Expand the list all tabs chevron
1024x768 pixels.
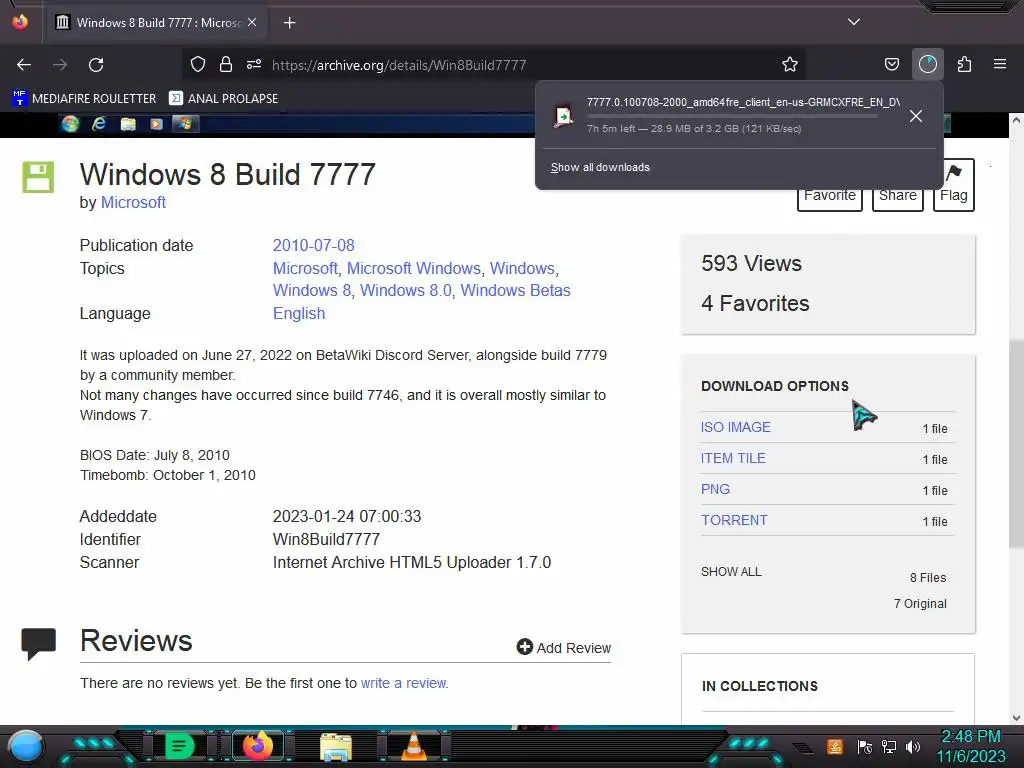tap(854, 22)
